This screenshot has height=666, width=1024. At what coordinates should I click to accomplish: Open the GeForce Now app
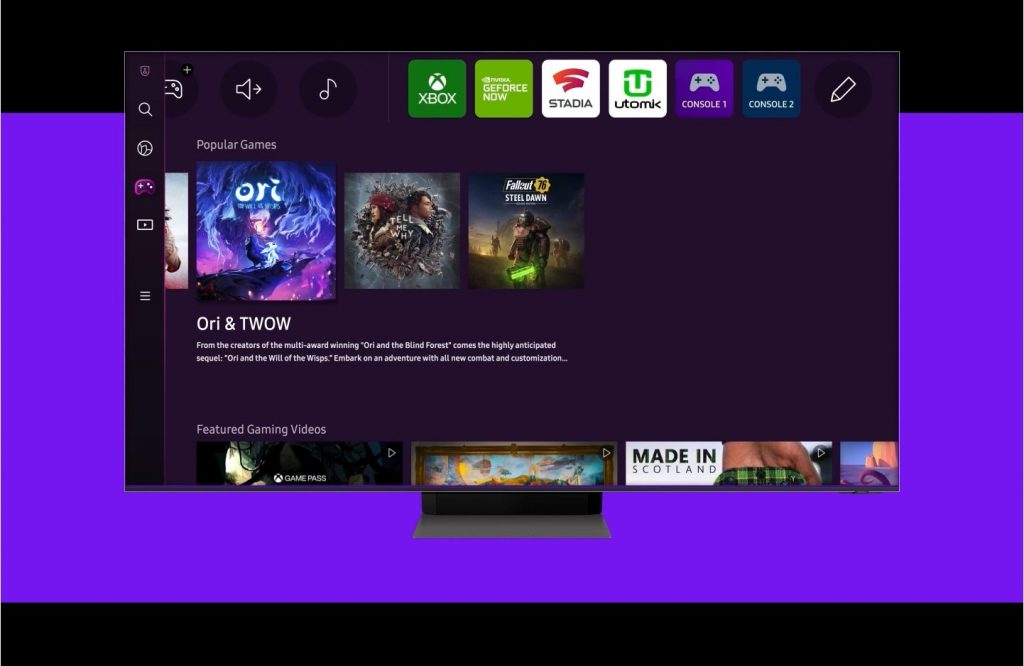[504, 89]
